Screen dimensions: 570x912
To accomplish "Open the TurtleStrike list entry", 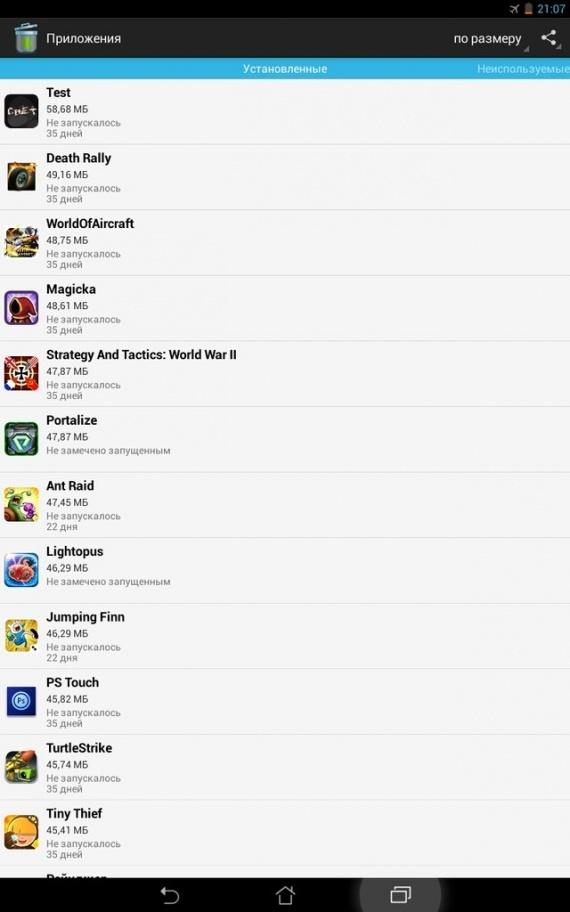I will point(285,767).
